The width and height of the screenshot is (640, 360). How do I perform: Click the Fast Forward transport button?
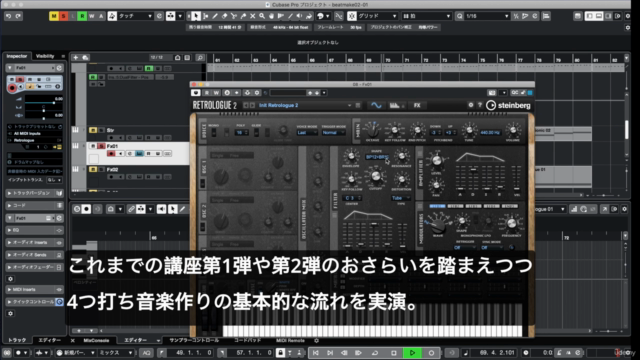[x=358, y=353]
